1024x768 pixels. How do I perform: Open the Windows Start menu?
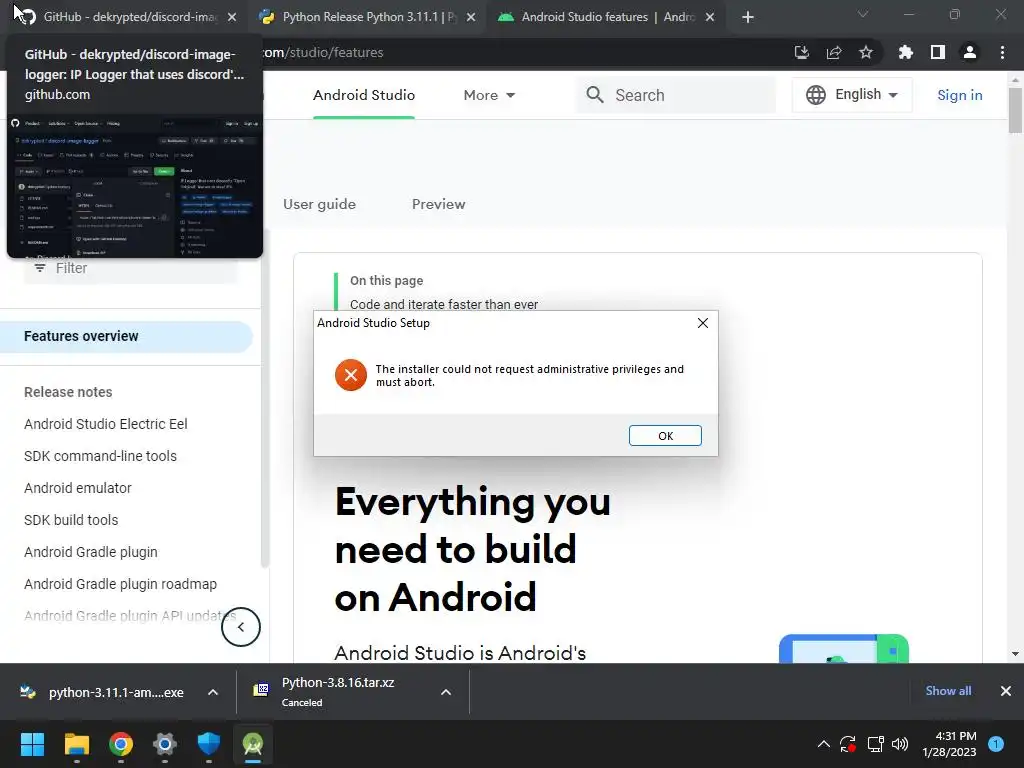[32, 744]
